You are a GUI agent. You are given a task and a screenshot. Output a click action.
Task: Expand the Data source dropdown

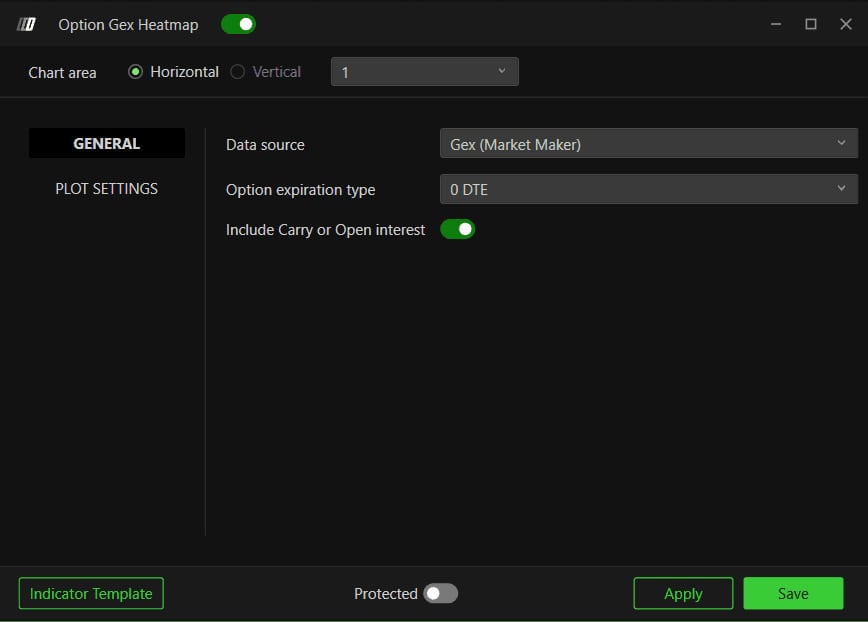point(649,144)
